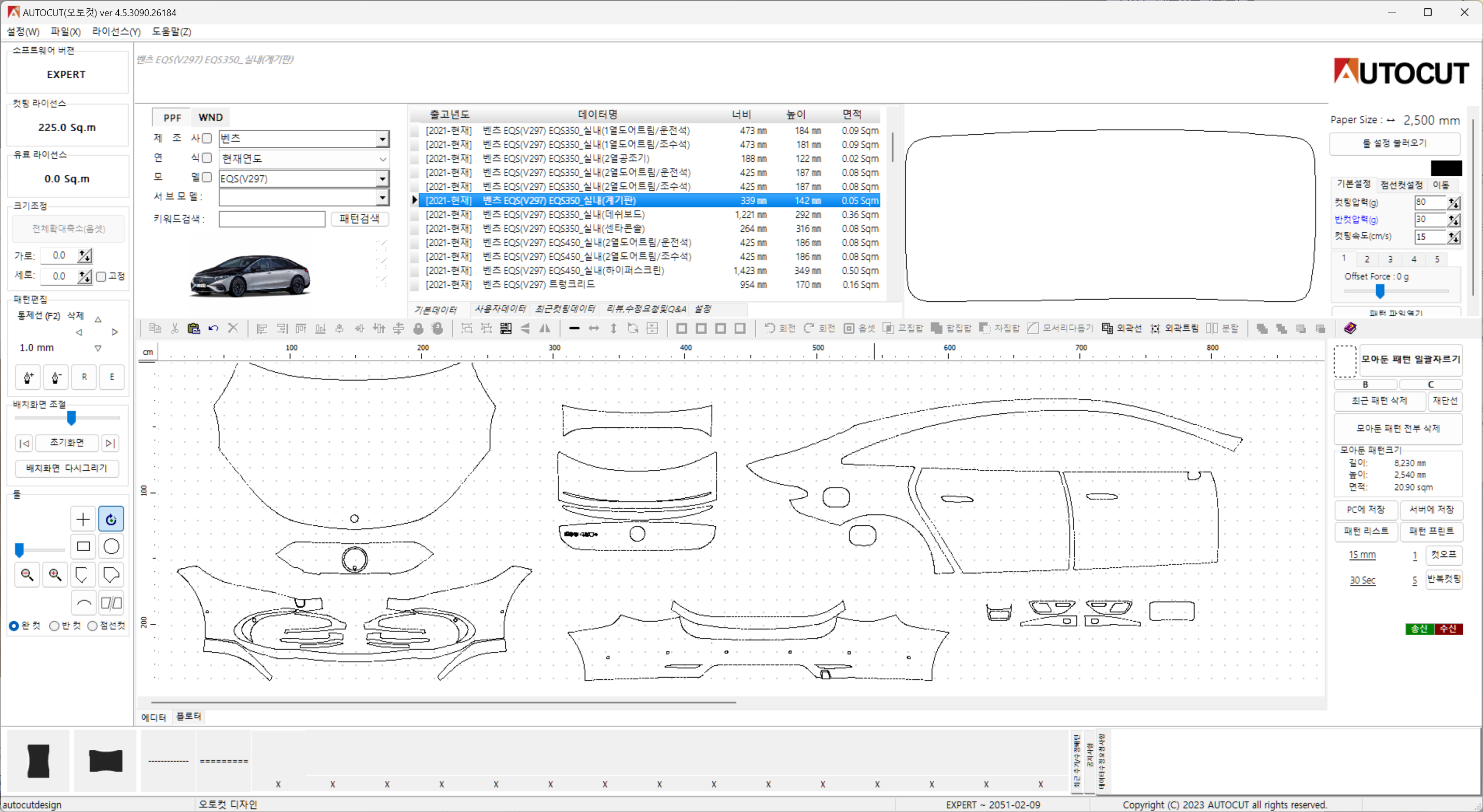Click the 세로 height stepper

[85, 276]
